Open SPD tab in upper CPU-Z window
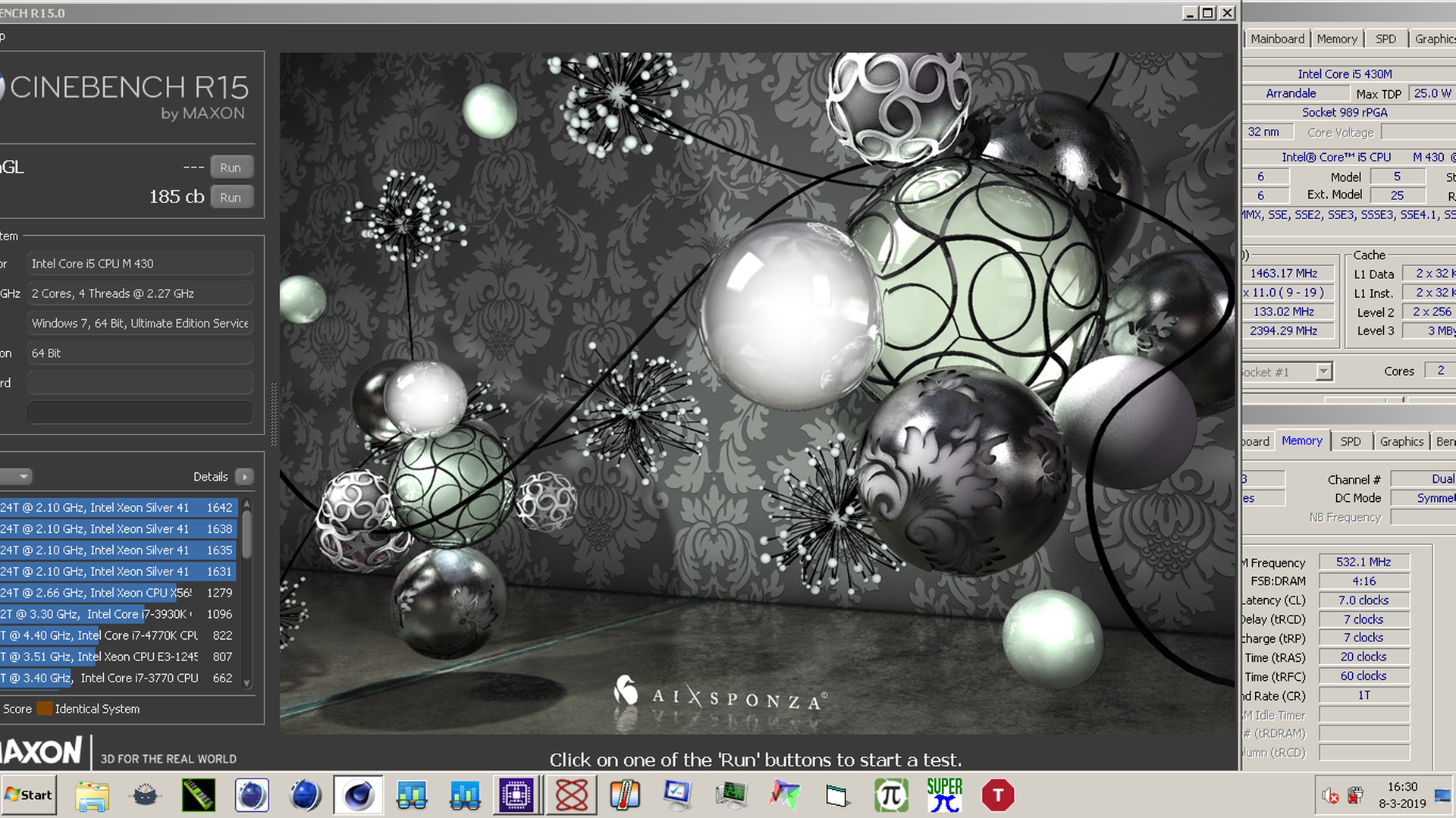This screenshot has height=818, width=1456. pos(1385,39)
